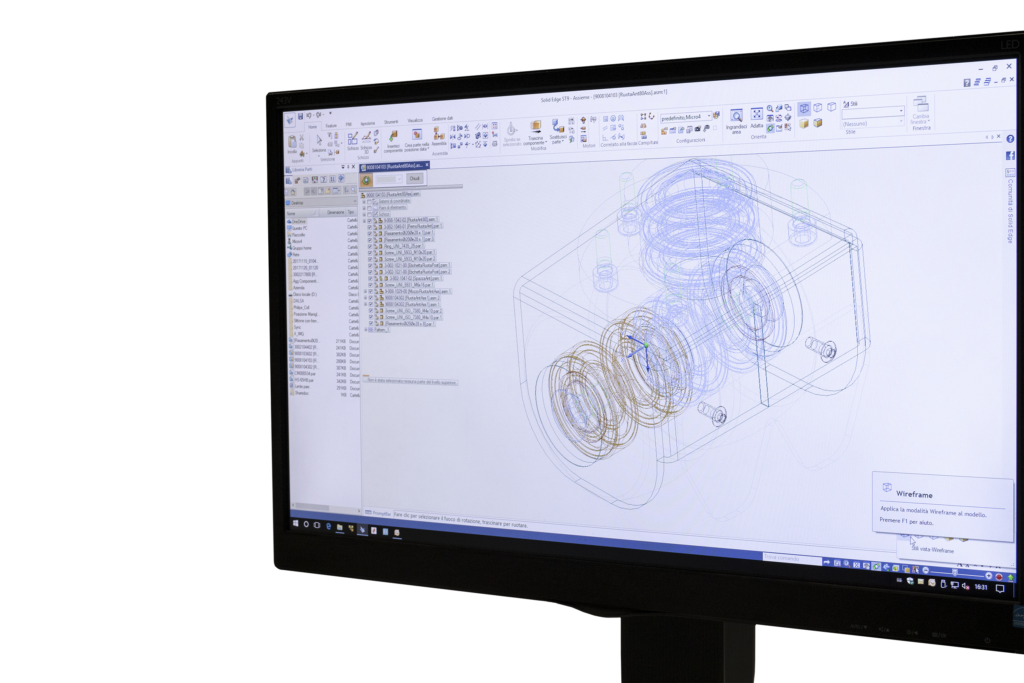Viewport: 1024px width, 683px height.
Task: Open the Edge browser on the taskbar
Action: click(x=328, y=526)
